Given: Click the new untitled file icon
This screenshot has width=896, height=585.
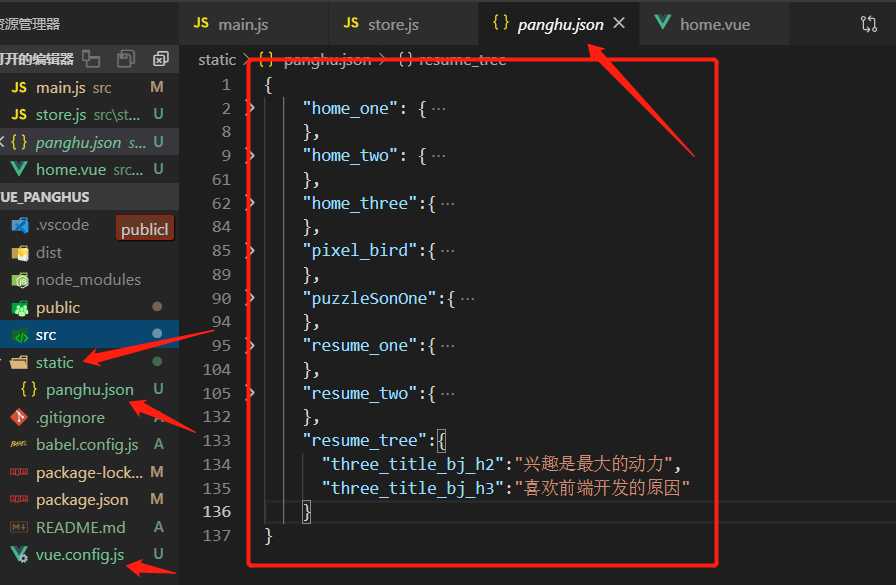Looking at the screenshot, I should (91, 58).
